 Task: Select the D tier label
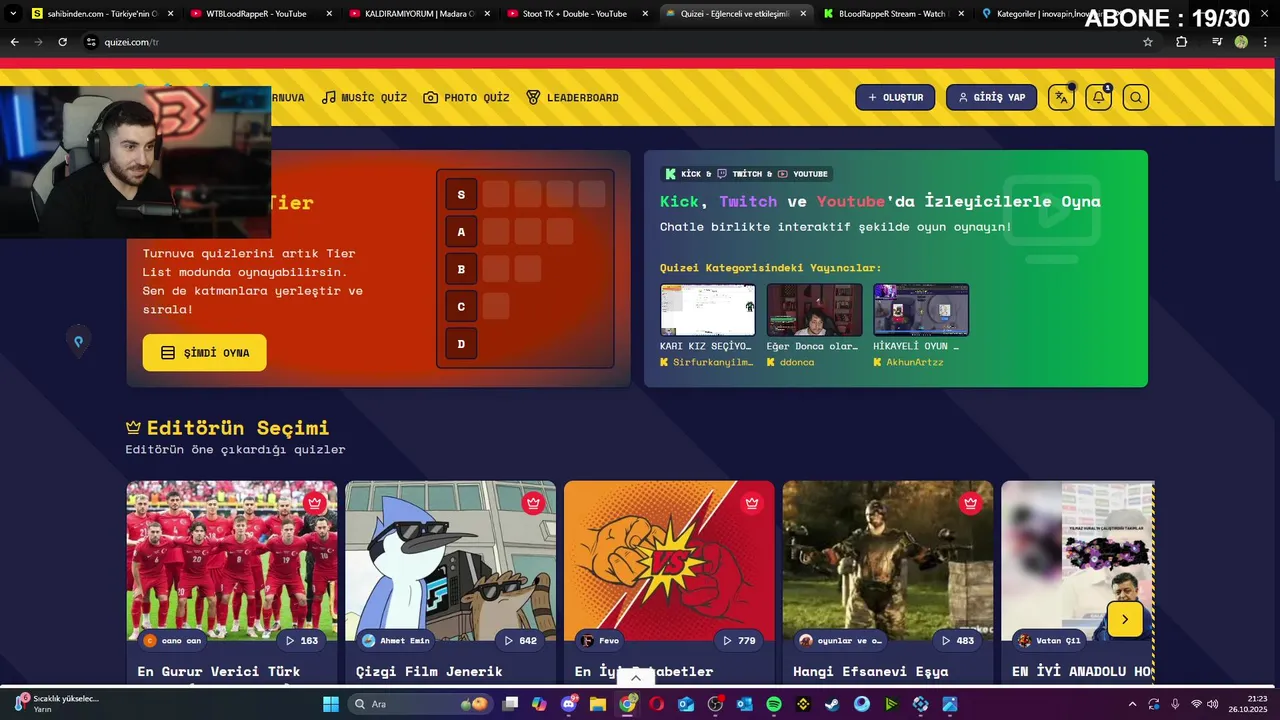point(461,344)
